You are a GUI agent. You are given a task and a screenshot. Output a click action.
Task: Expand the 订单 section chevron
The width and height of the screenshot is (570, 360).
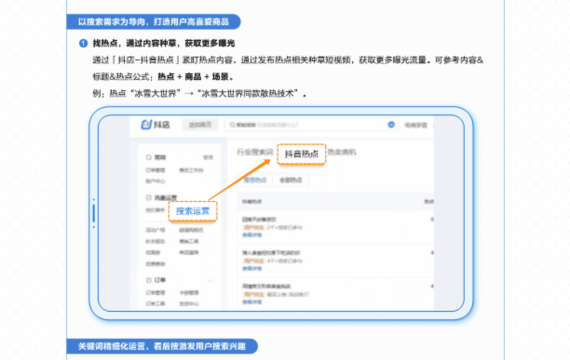coord(210,280)
